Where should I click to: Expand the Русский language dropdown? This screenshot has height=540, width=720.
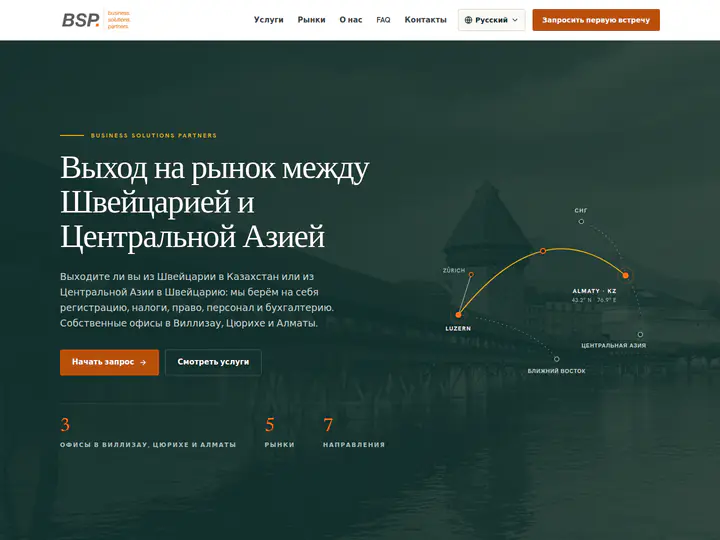pos(491,20)
